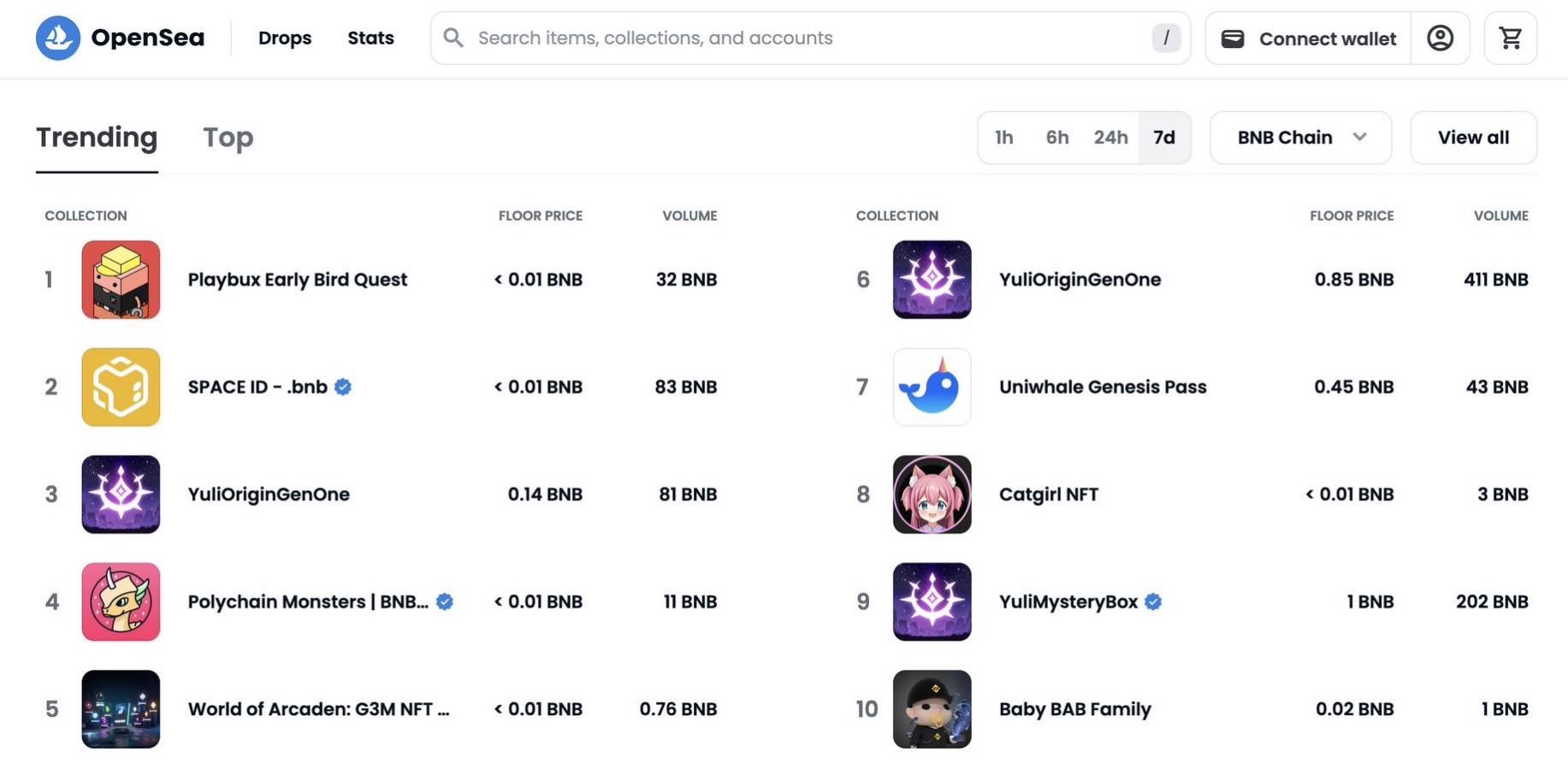The height and width of the screenshot is (763, 1568).
Task: Select the 24h time range
Action: (1110, 137)
